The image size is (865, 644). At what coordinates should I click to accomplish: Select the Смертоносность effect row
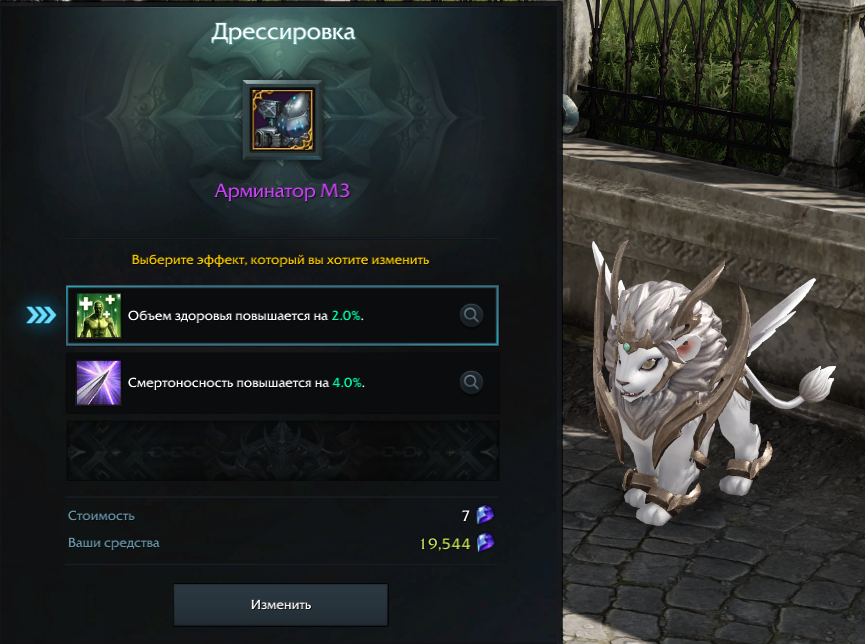click(x=282, y=382)
